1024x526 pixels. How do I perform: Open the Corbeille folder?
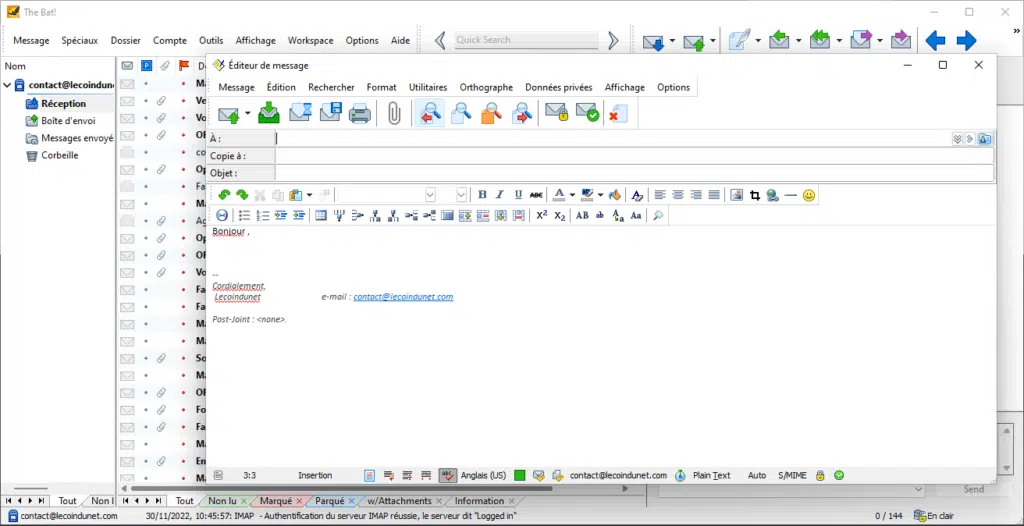tap(59, 156)
